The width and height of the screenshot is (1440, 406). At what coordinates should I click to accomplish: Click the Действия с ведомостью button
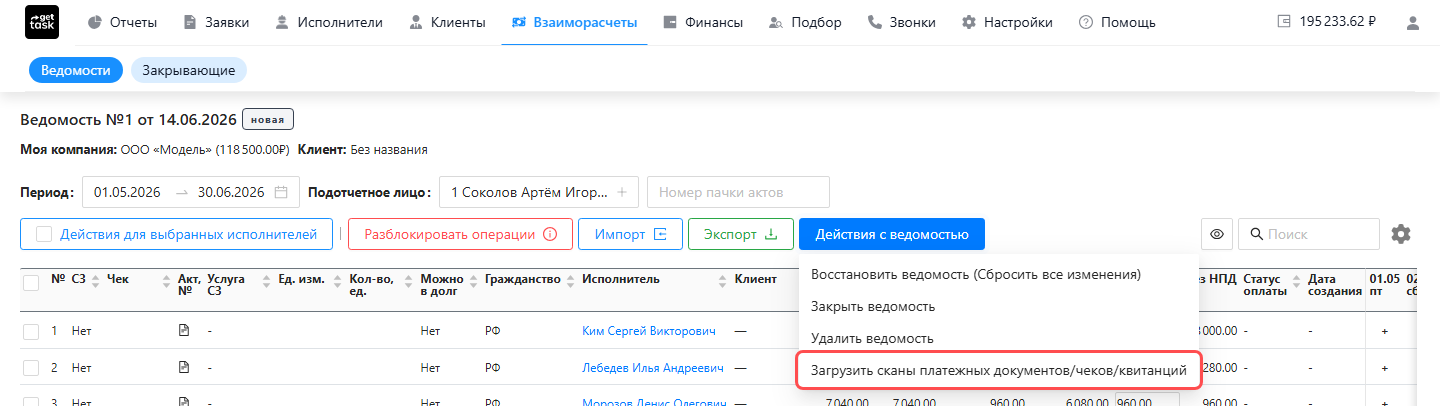click(892, 234)
